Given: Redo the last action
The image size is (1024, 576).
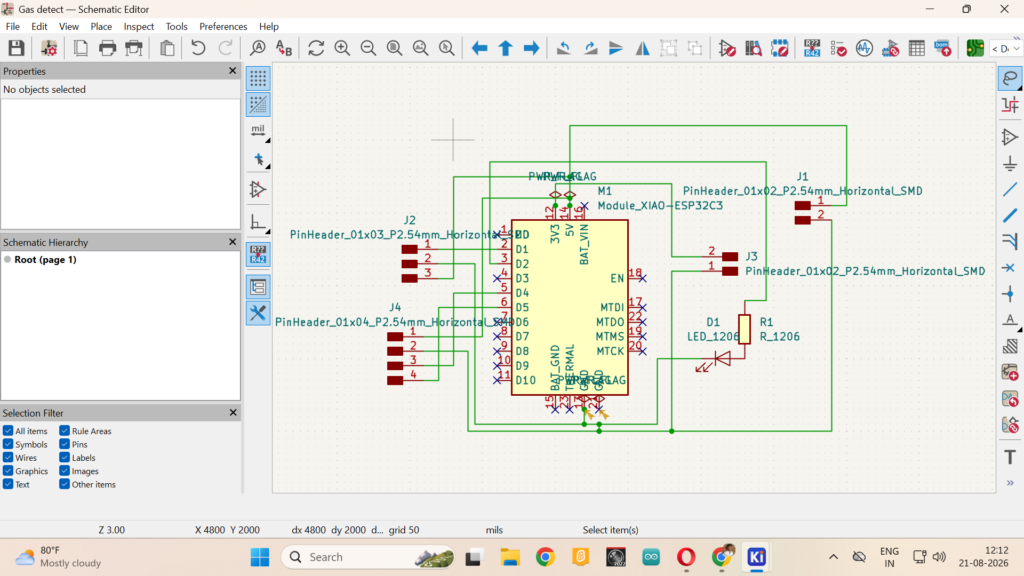Looking at the screenshot, I should tap(225, 48).
